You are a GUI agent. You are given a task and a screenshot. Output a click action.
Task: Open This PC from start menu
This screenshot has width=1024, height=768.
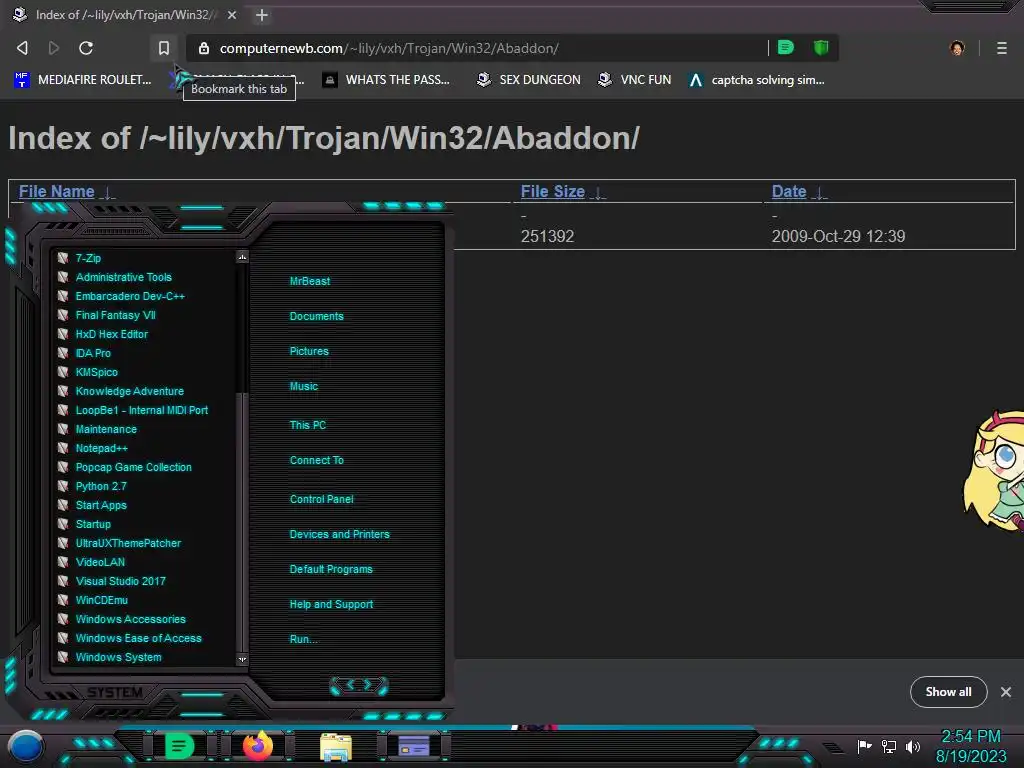coord(308,424)
